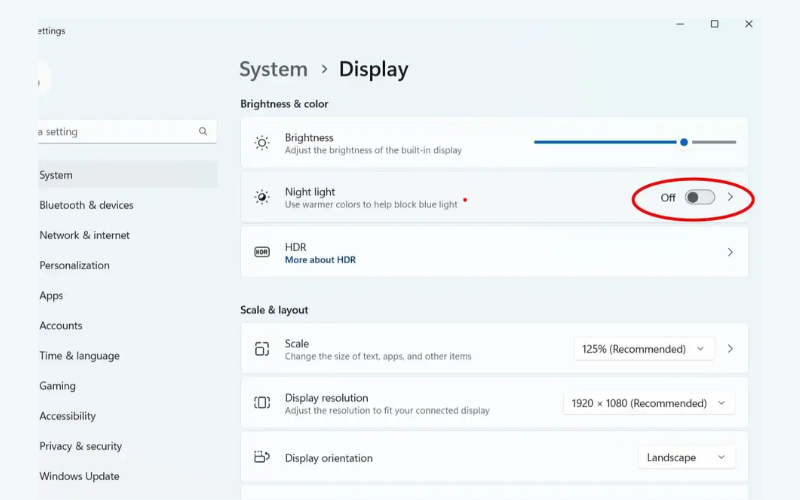Maximize the Settings window
Screen dimensions: 800x500
pyautogui.click(x=714, y=24)
